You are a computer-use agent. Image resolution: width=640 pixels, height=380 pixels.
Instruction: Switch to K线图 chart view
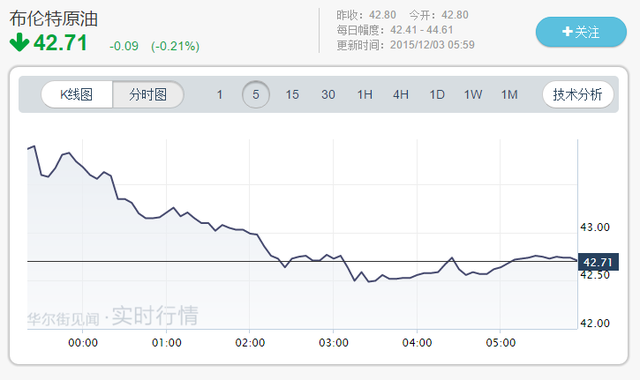click(77, 95)
